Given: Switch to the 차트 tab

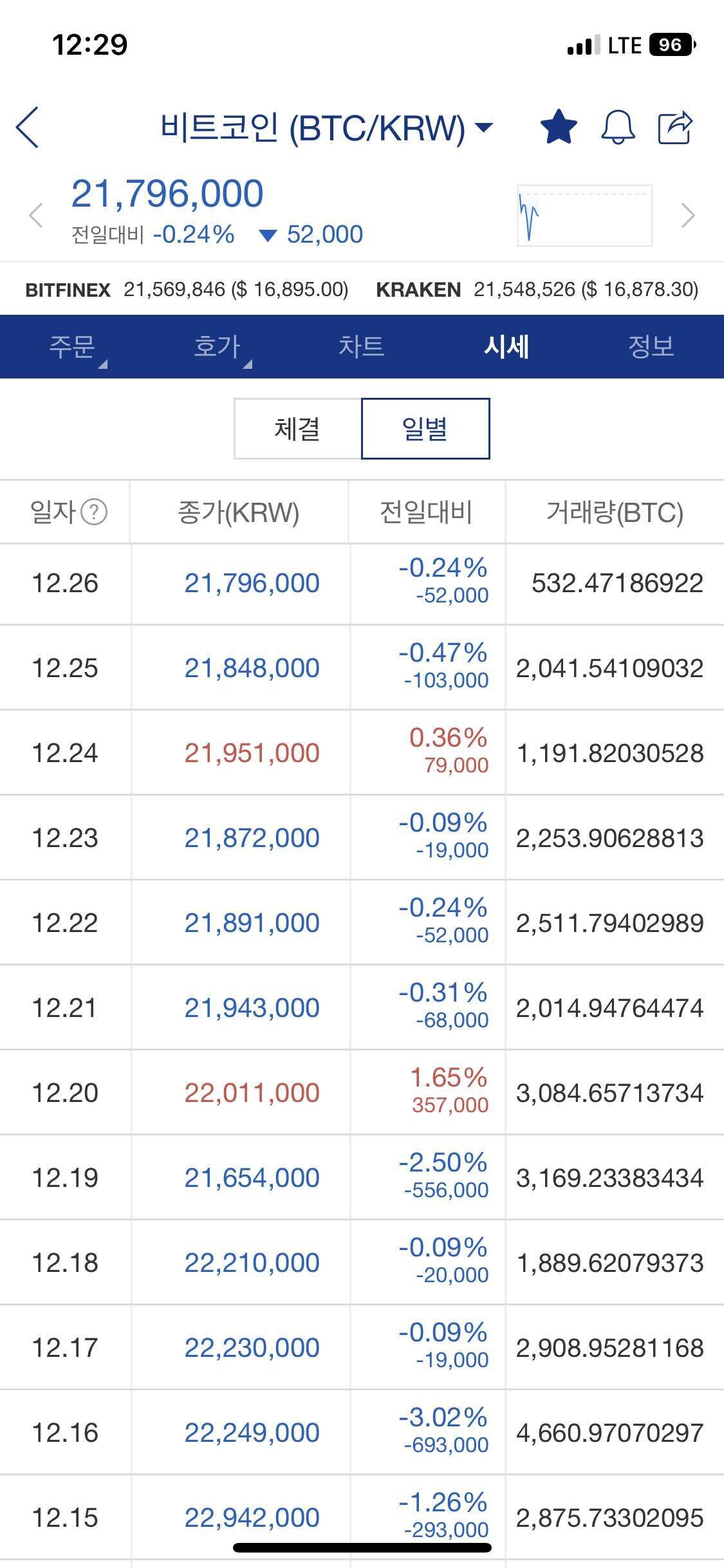Looking at the screenshot, I should (362, 347).
